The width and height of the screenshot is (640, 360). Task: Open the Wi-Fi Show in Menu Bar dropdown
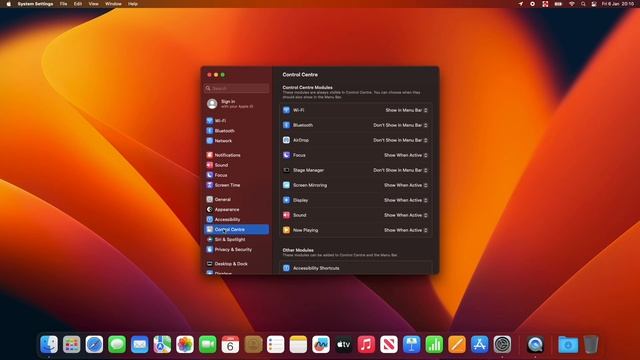point(407,110)
